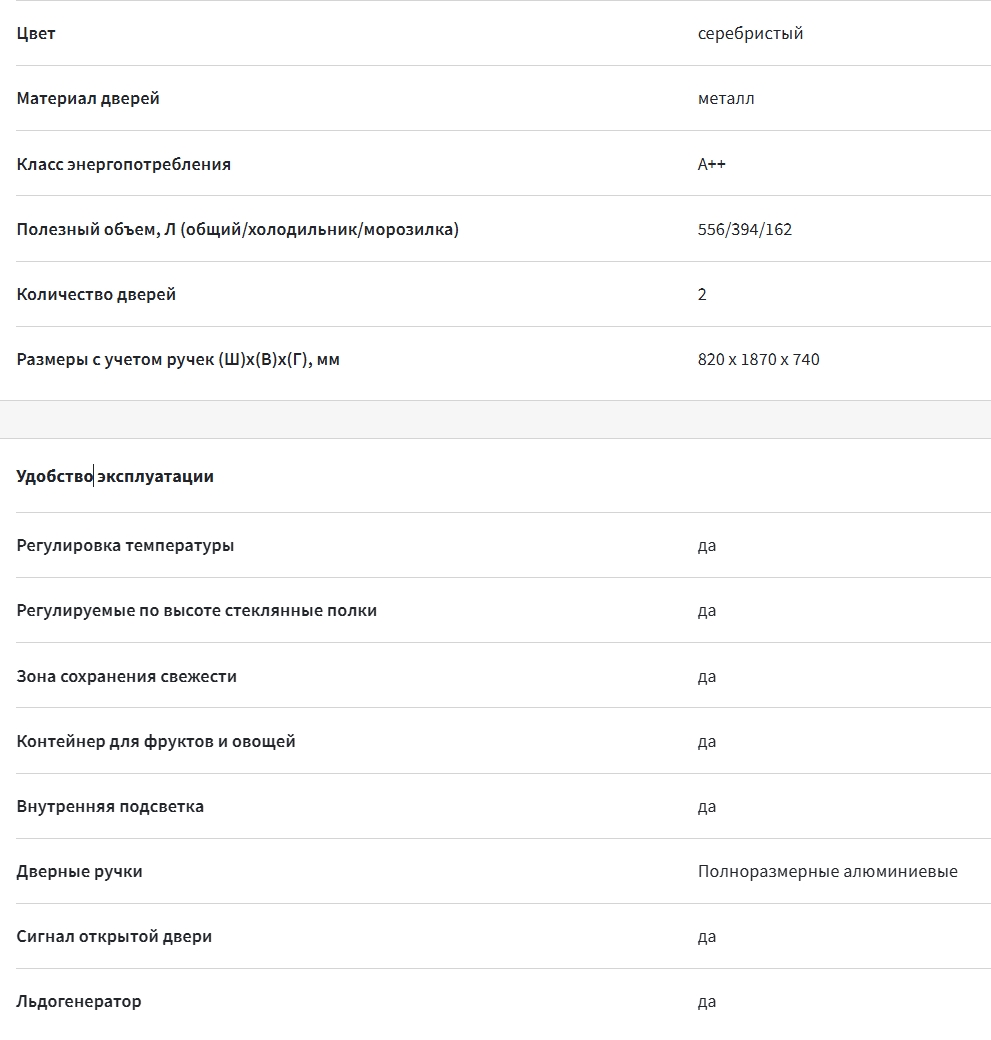Click 'Сигнал открытой двери' label
The height and width of the screenshot is (1040, 991).
114,936
